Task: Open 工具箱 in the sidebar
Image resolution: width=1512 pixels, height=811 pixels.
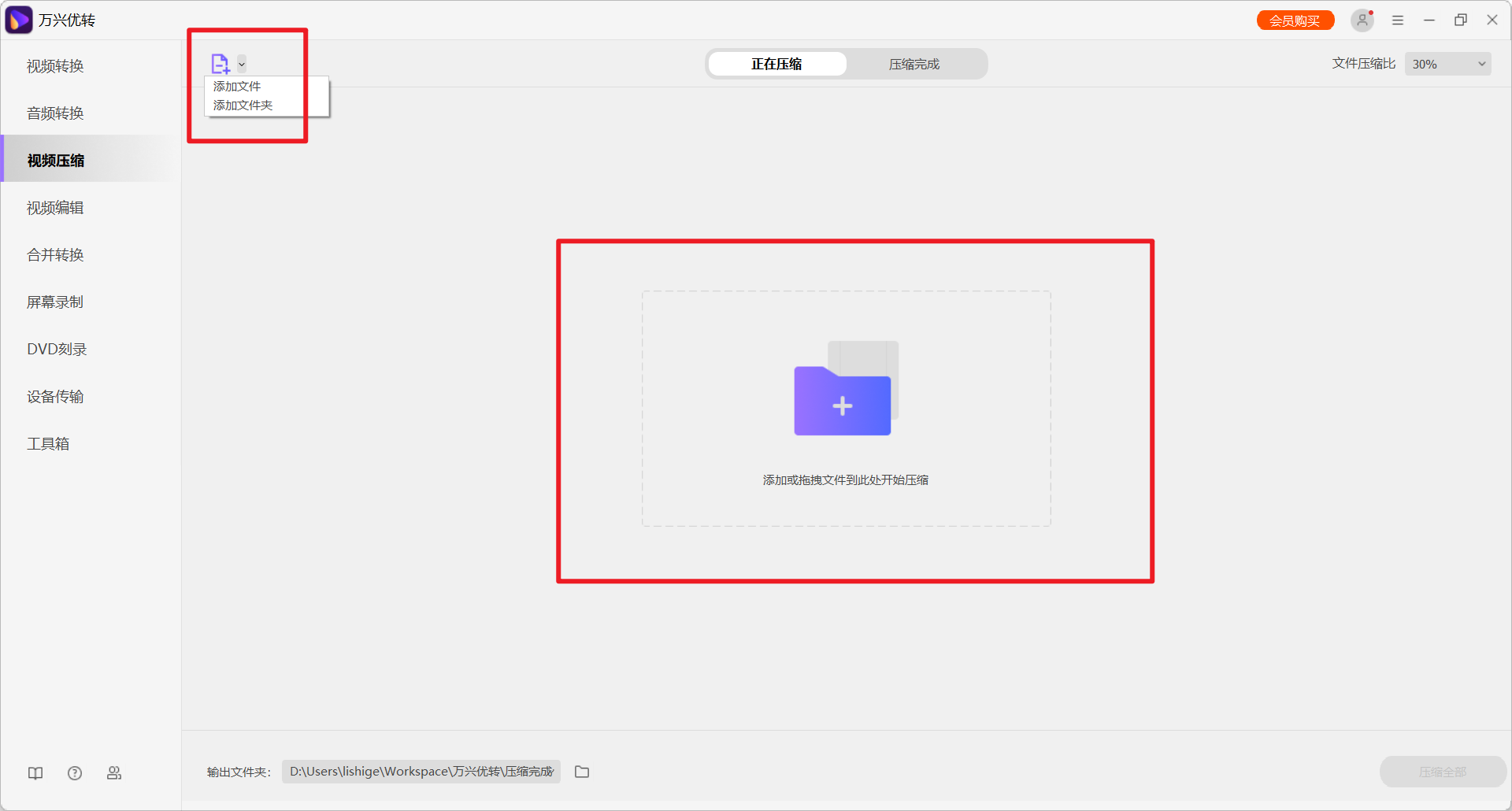Action: [x=48, y=444]
